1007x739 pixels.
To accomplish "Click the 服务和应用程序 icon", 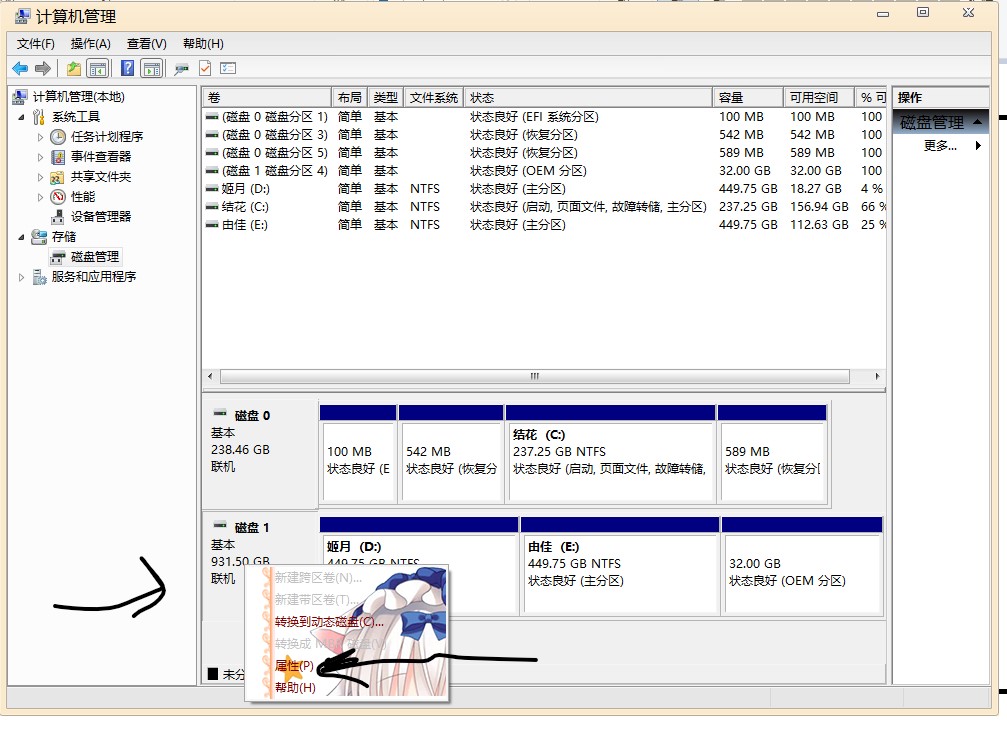I will coord(39,277).
